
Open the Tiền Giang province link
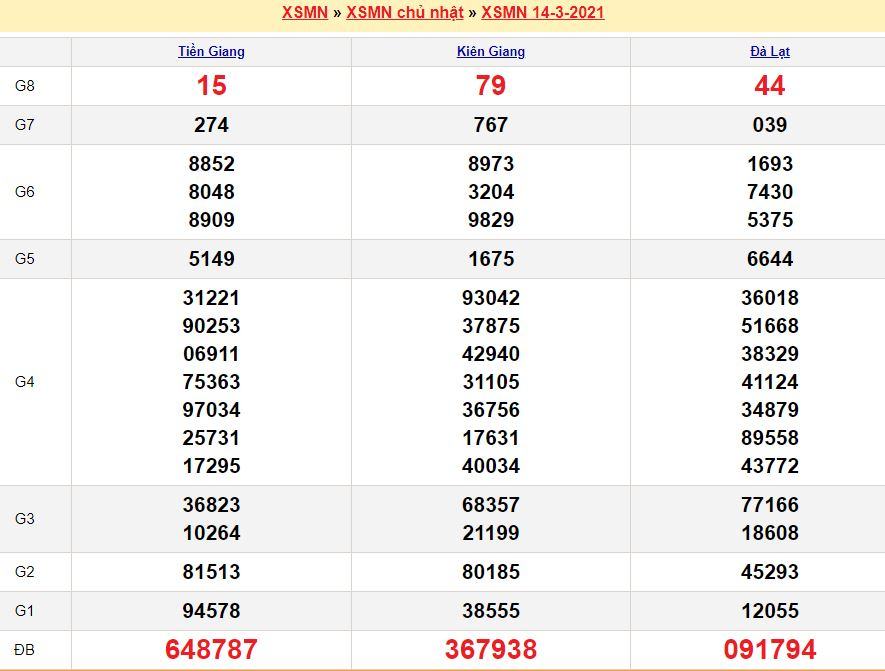pos(212,51)
